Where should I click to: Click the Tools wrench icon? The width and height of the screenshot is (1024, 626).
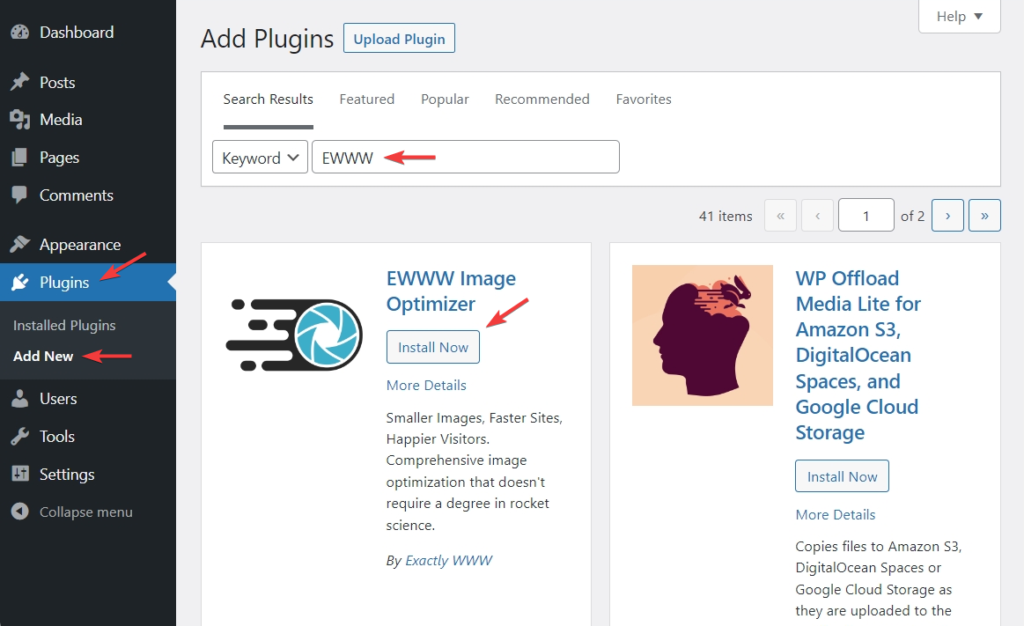[x=20, y=436]
